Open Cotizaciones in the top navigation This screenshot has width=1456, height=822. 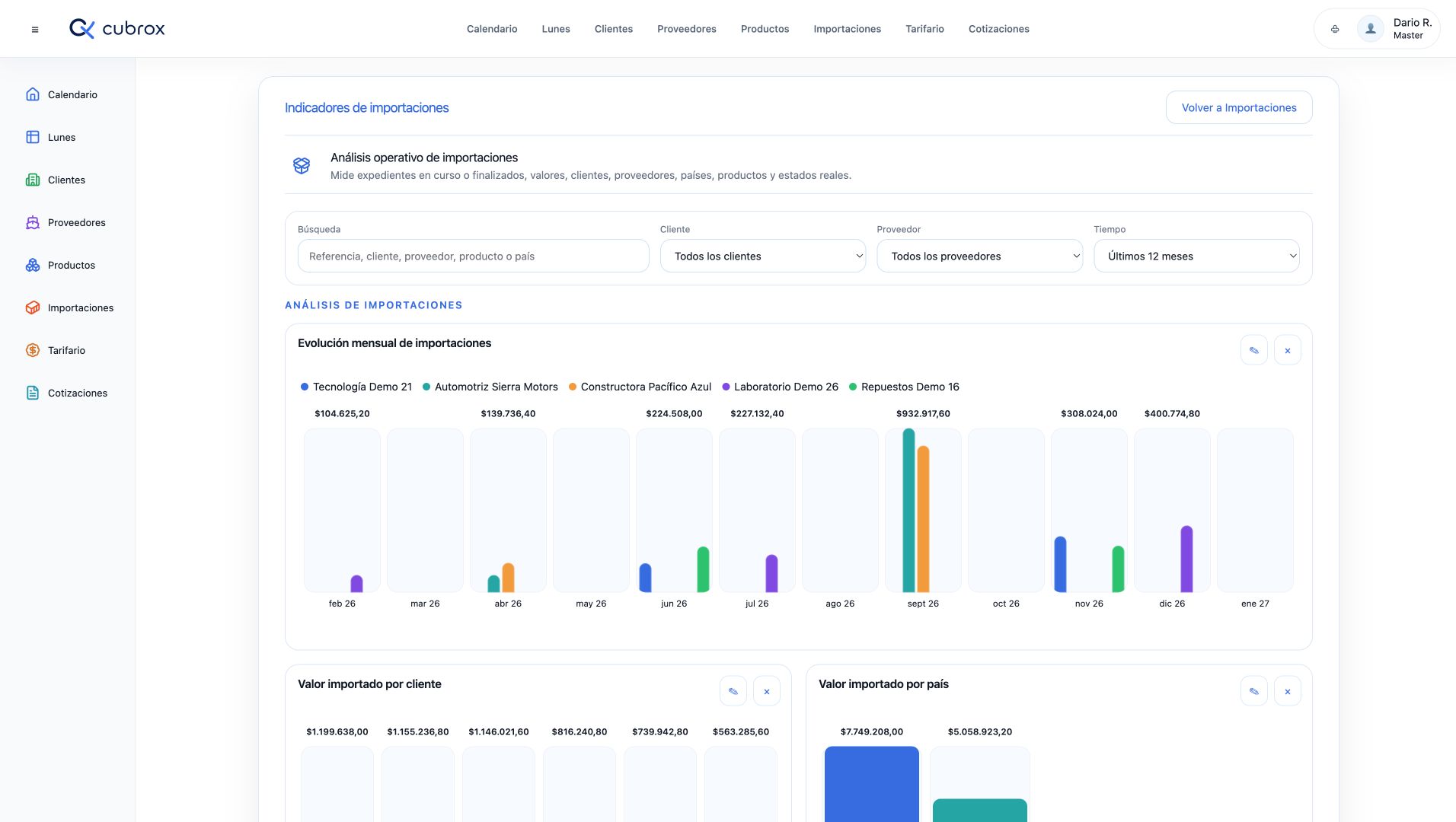pos(999,29)
